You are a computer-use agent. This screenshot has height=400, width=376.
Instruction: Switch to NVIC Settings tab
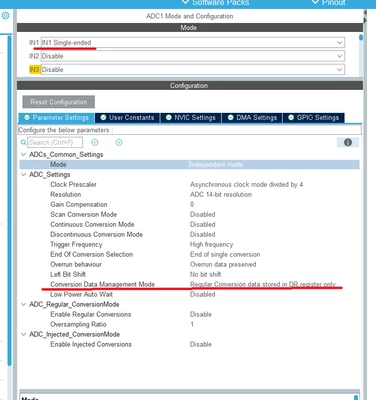(191, 118)
